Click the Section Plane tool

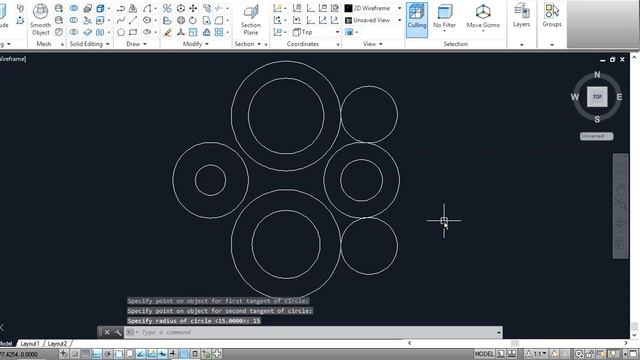[251, 19]
